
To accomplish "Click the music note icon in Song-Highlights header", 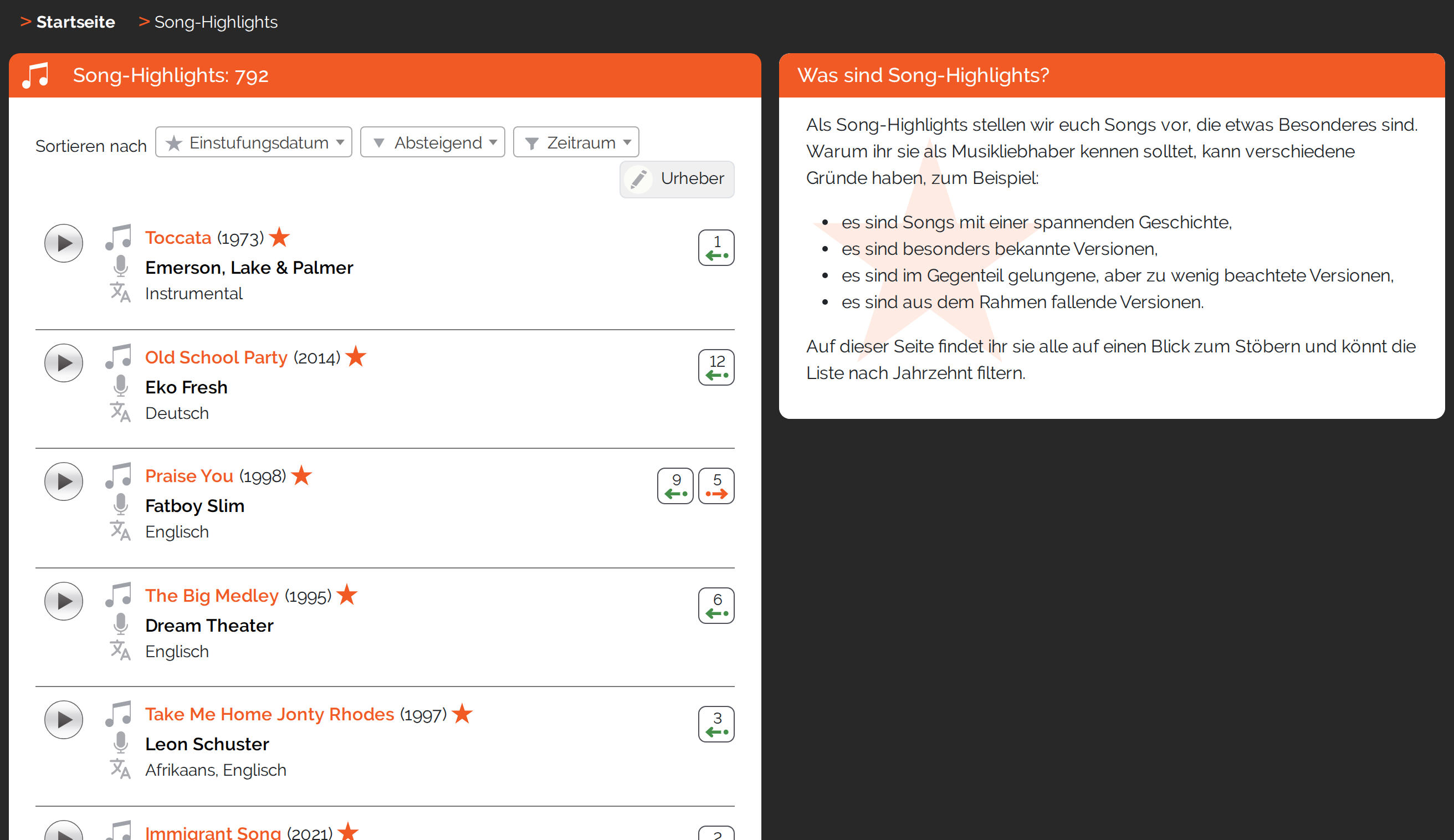I will point(35,75).
